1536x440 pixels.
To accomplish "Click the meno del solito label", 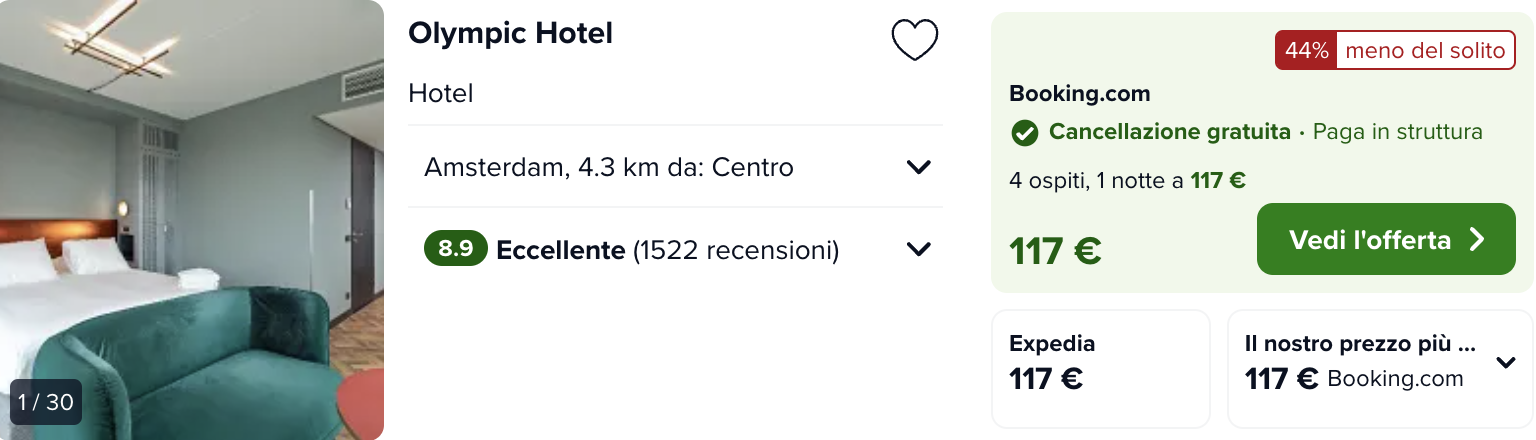I will [x=1425, y=50].
